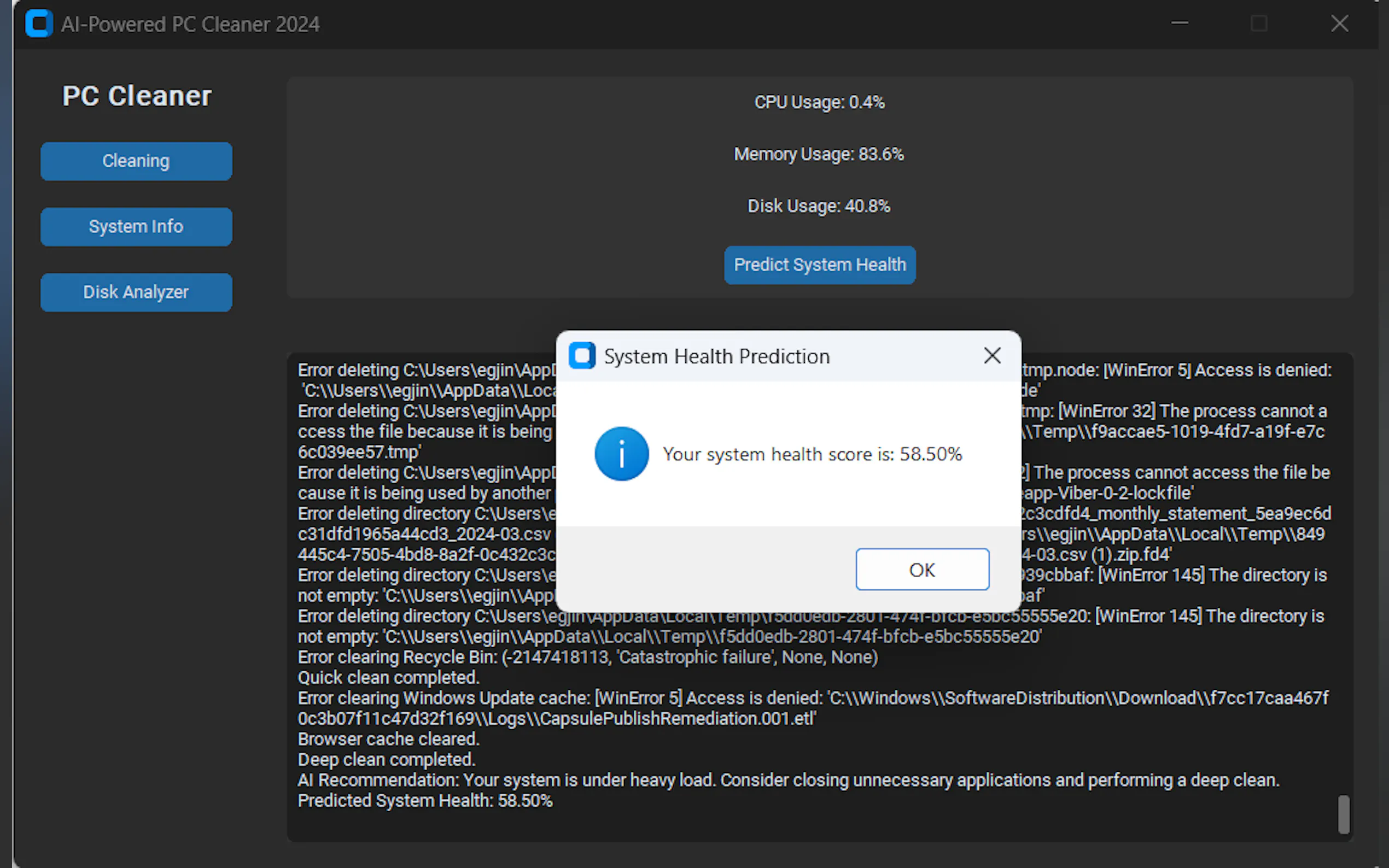Screen dimensions: 1389x868
Task: Click the Memory Usage statistic
Action: 819,154
